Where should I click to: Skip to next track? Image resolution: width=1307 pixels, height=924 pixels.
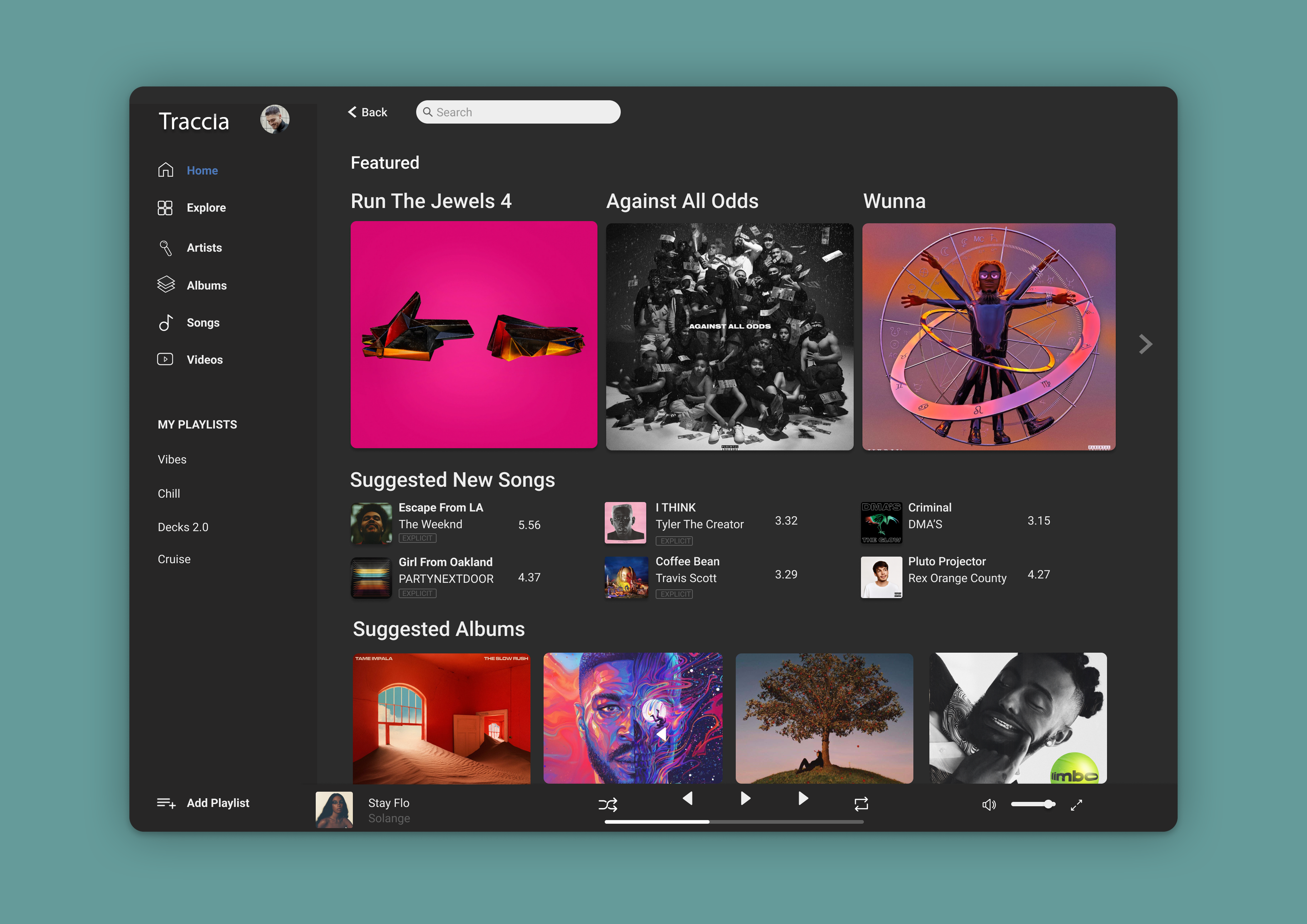coord(803,798)
